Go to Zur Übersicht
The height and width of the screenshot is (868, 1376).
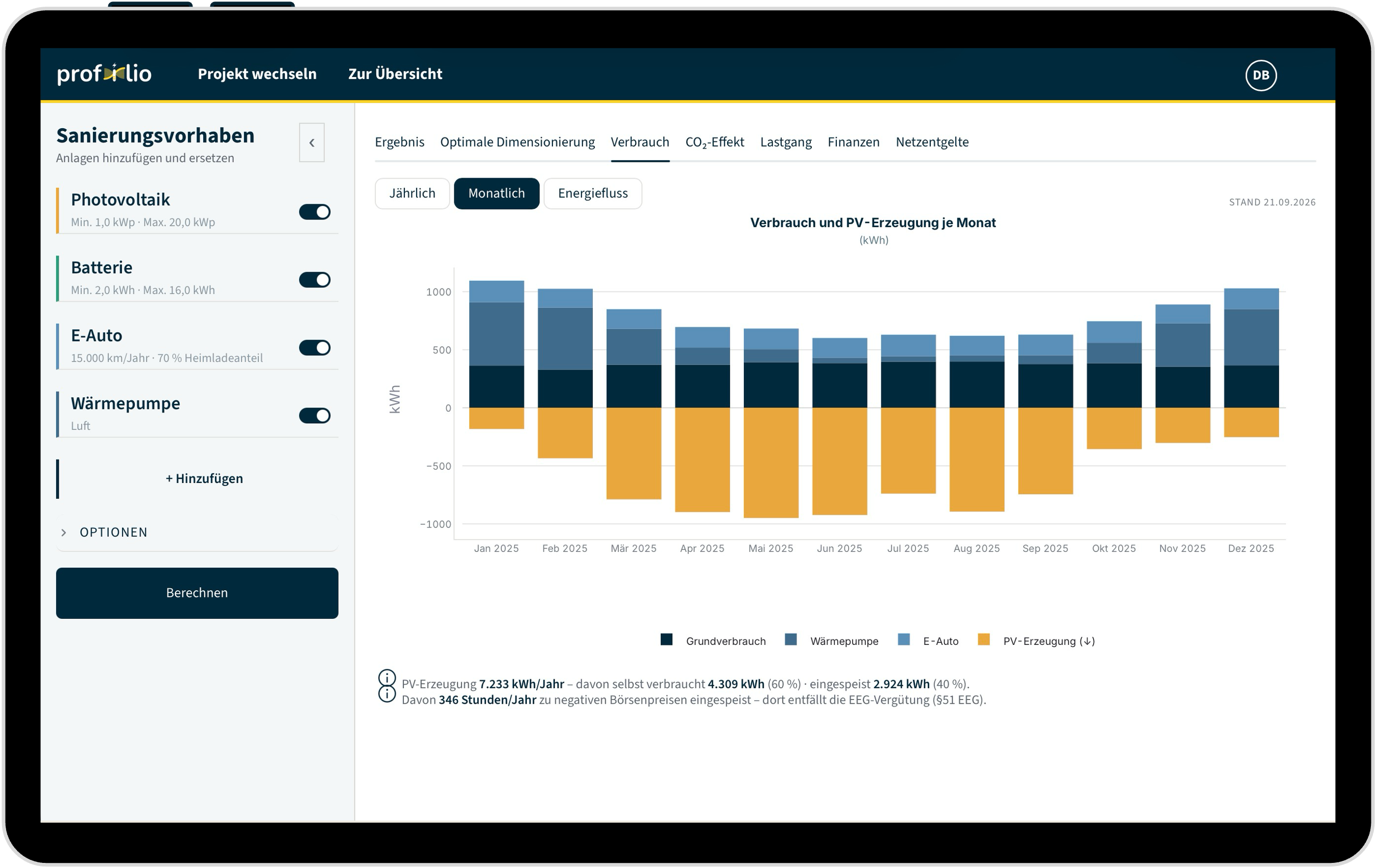coord(395,74)
